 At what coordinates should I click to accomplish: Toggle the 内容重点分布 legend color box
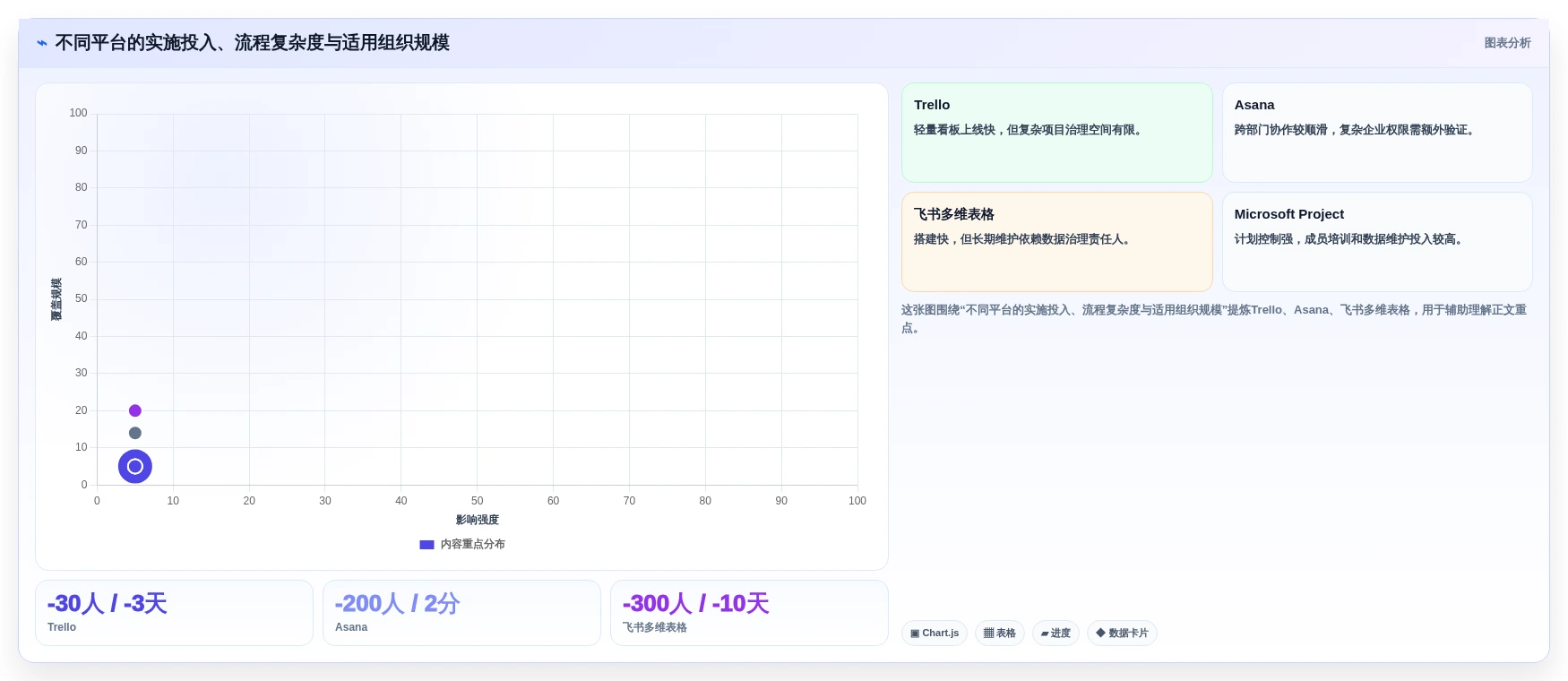[x=426, y=545]
